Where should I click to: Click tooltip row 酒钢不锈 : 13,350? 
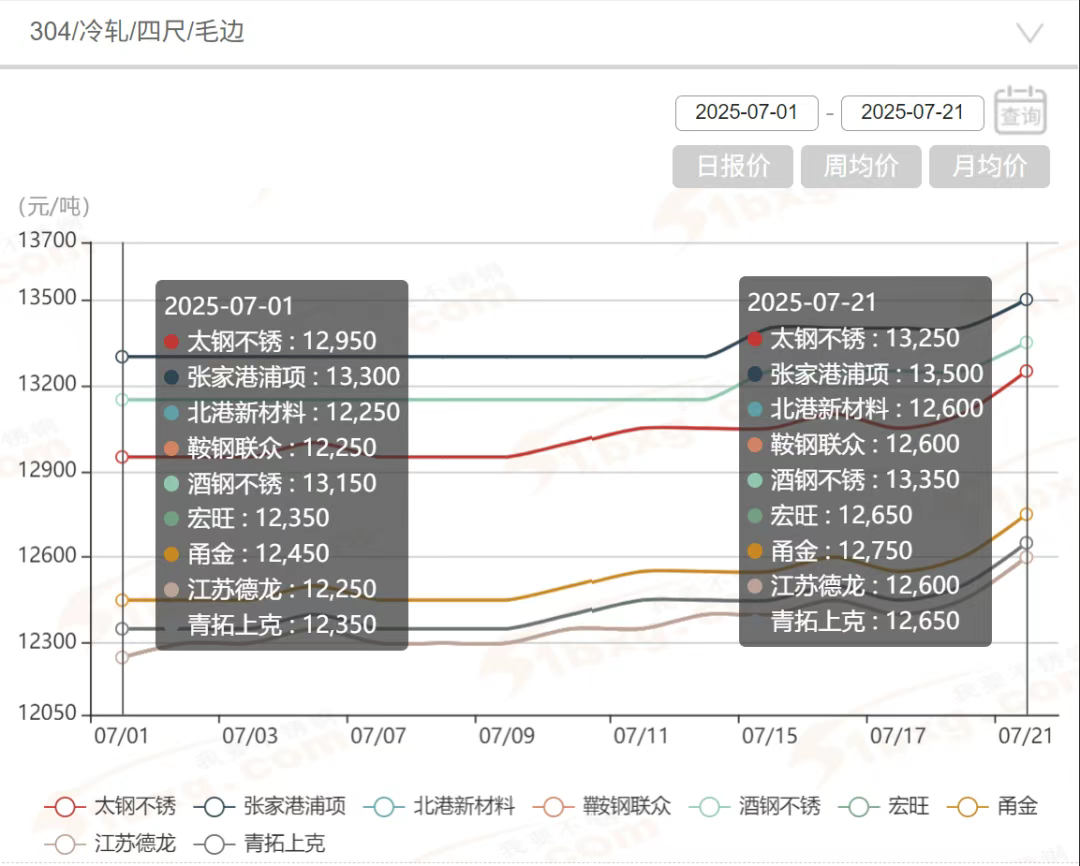click(854, 480)
